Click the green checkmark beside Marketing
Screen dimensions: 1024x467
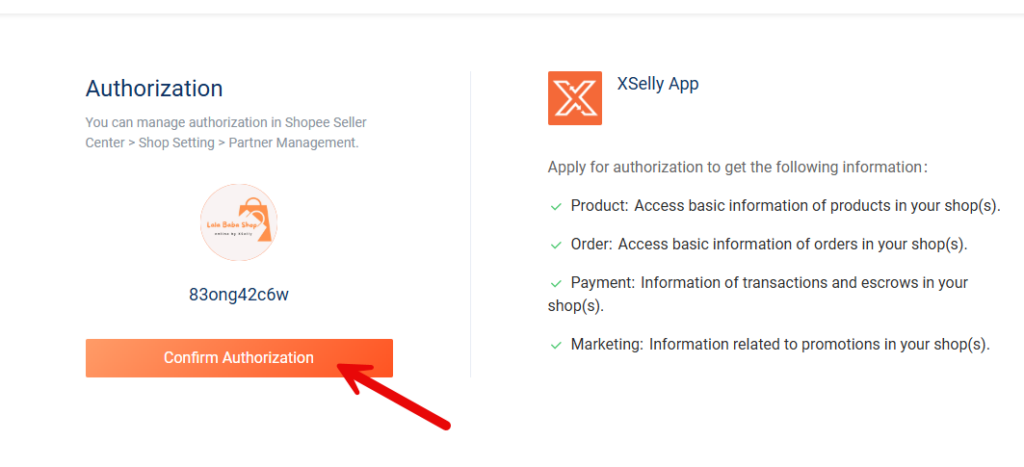click(x=556, y=345)
